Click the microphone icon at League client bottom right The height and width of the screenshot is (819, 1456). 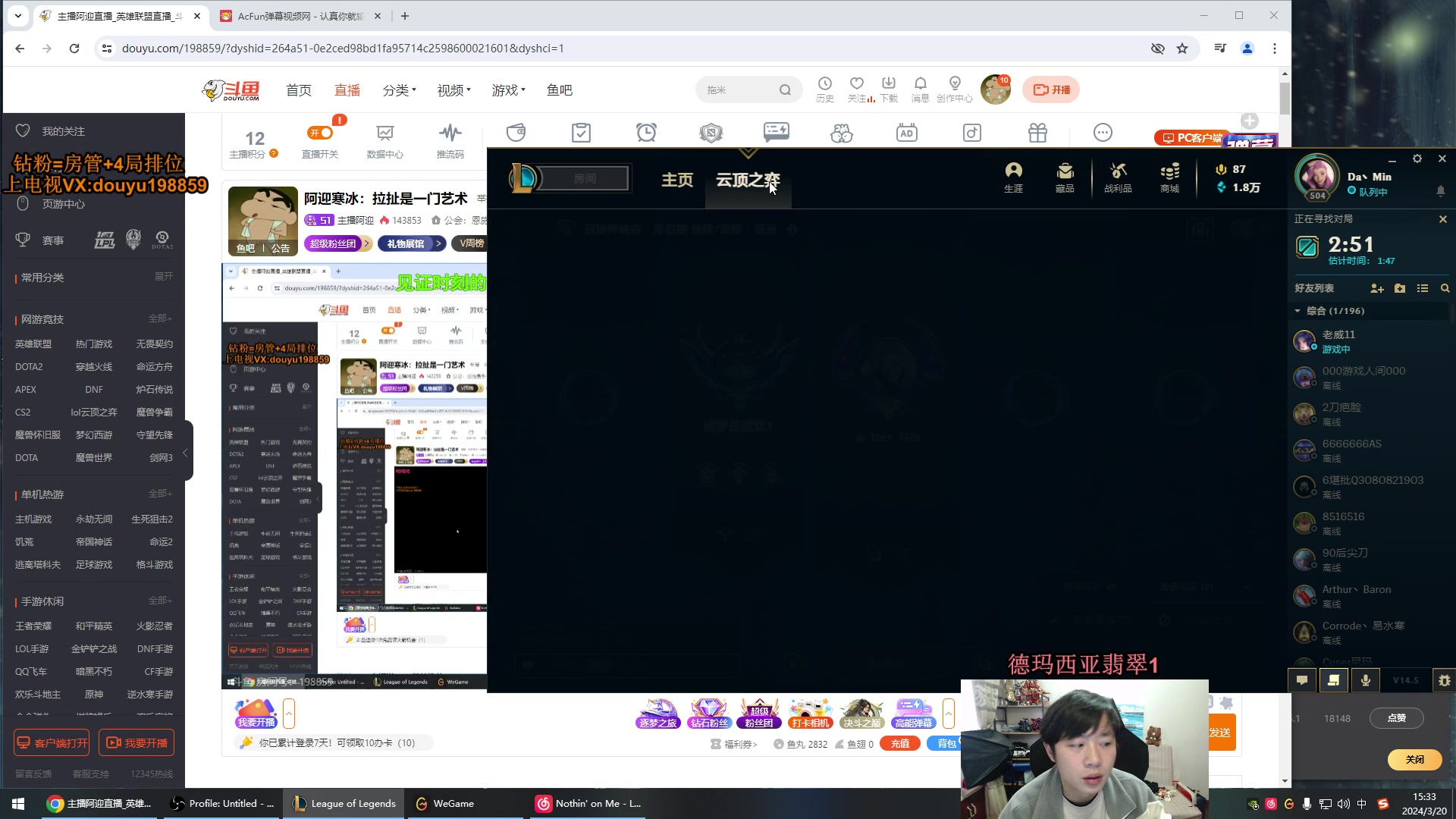coord(1365,680)
